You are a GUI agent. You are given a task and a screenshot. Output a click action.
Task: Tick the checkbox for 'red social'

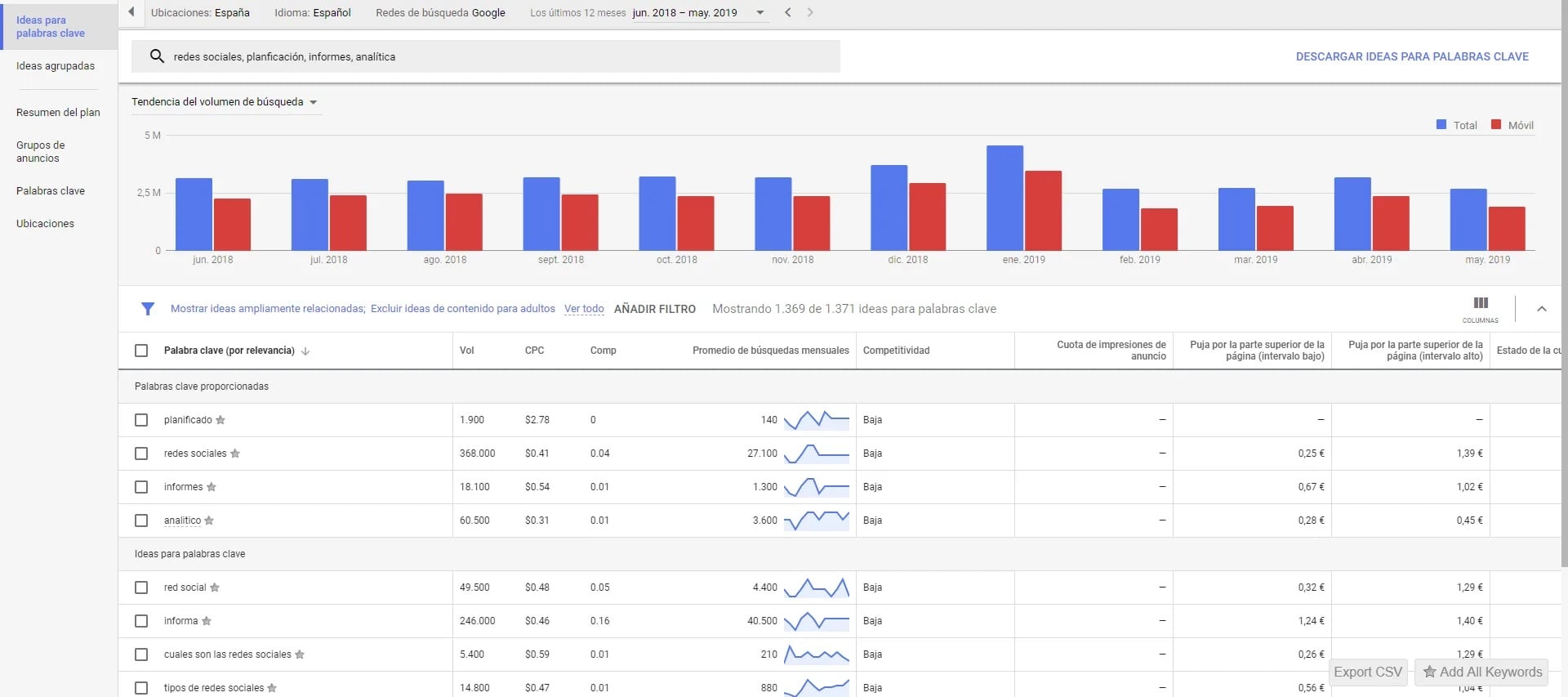point(141,588)
